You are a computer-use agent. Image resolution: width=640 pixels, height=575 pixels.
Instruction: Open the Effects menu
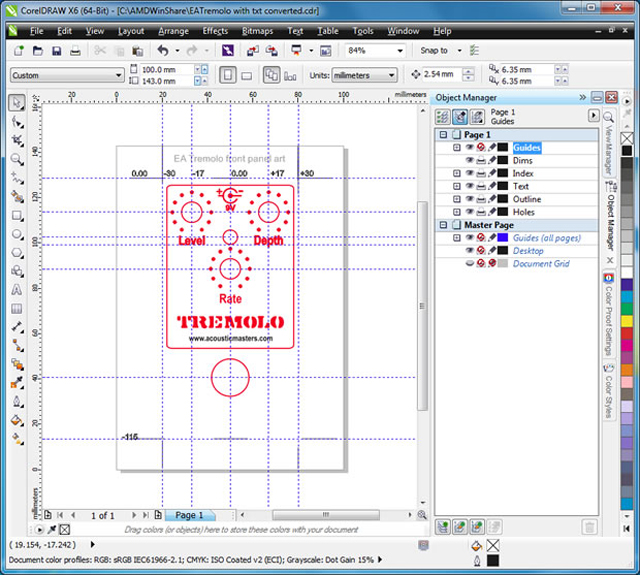[215, 31]
